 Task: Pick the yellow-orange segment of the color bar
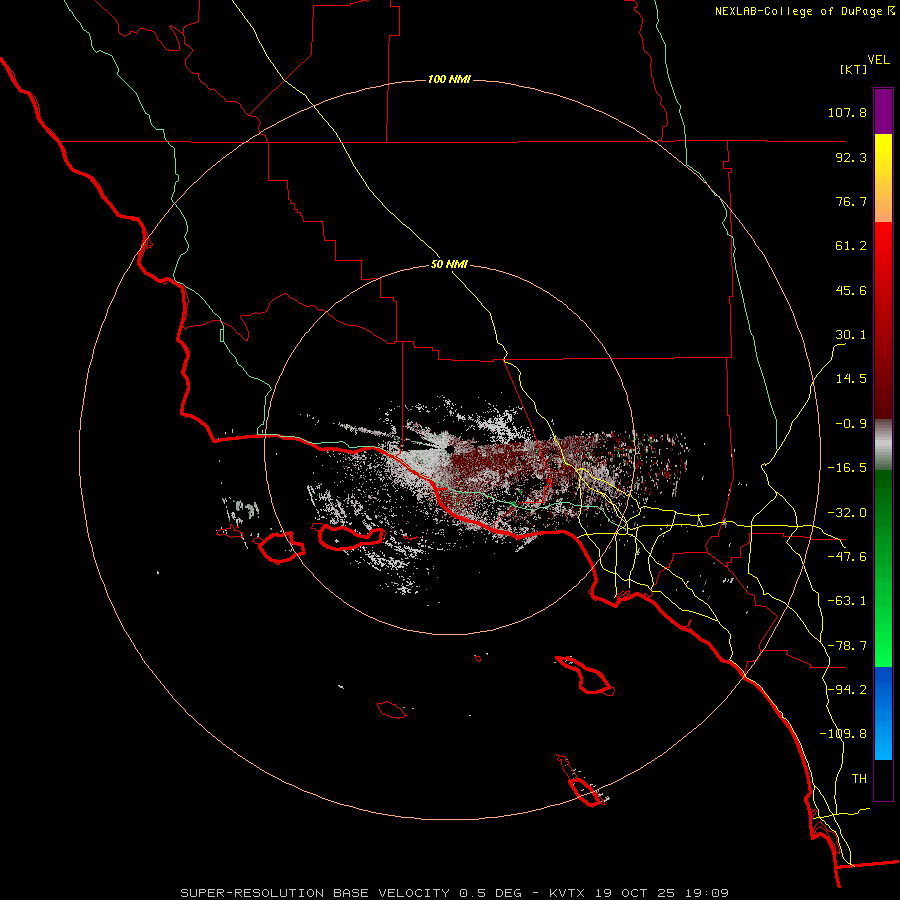883,178
